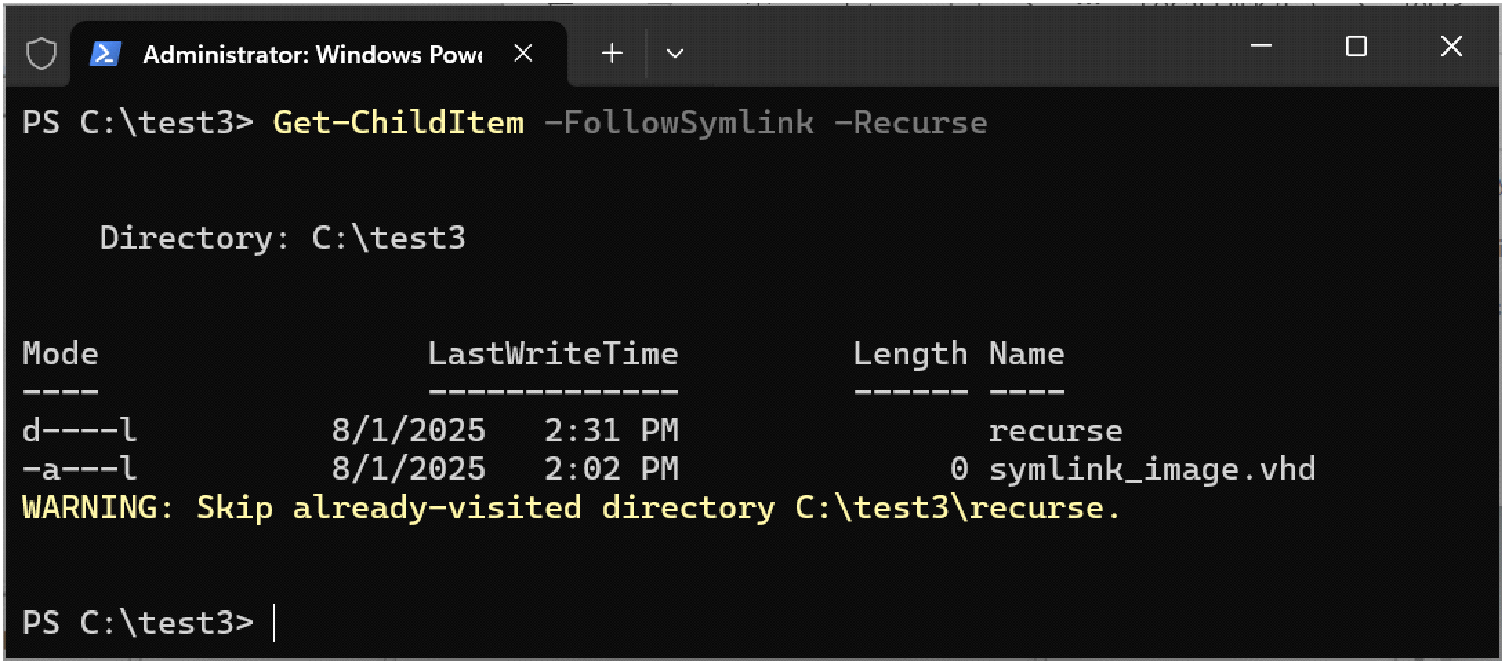
Task: Close the terminal window
Action: point(1451,46)
